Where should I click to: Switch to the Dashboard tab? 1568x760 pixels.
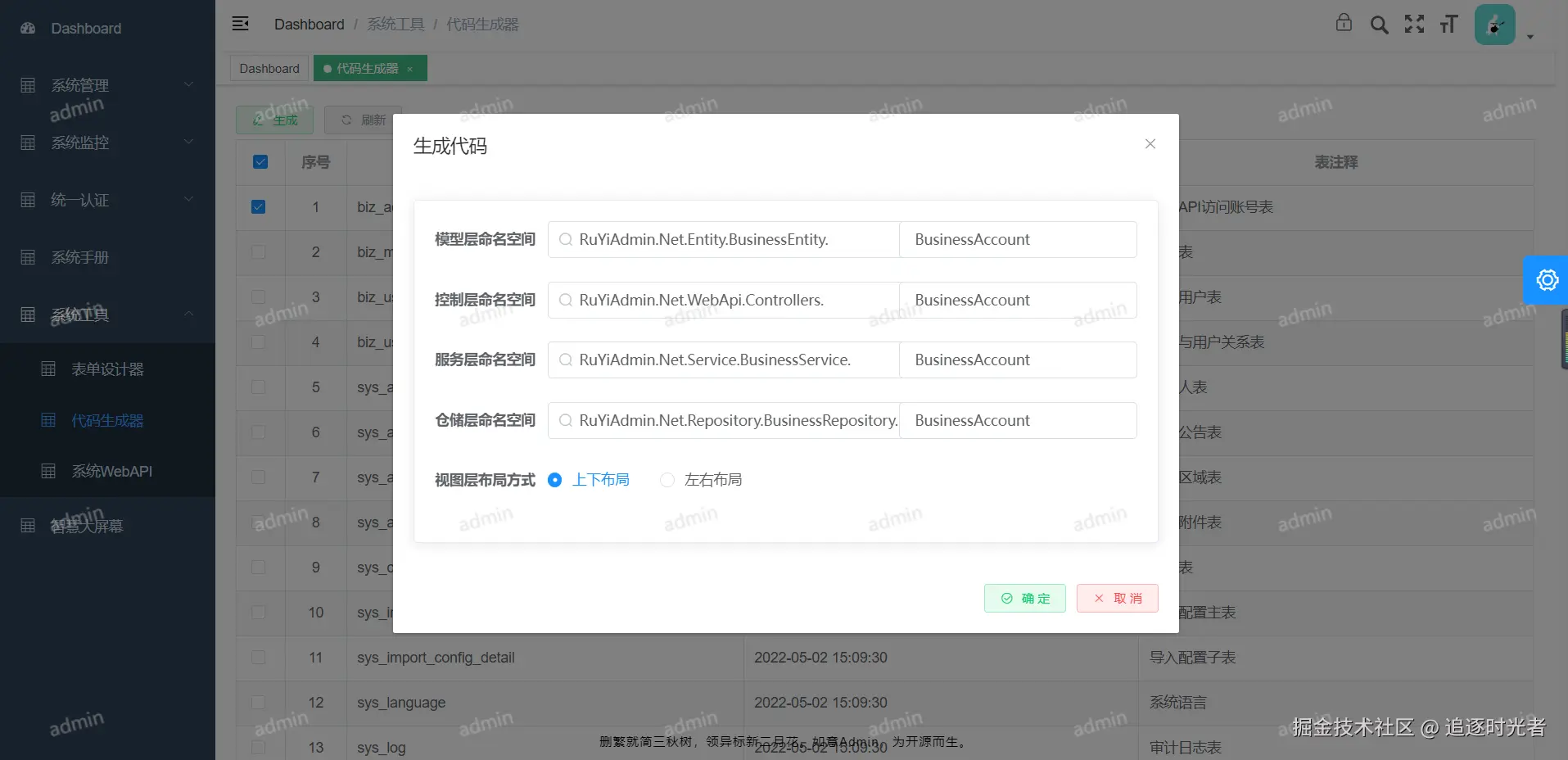pos(269,69)
